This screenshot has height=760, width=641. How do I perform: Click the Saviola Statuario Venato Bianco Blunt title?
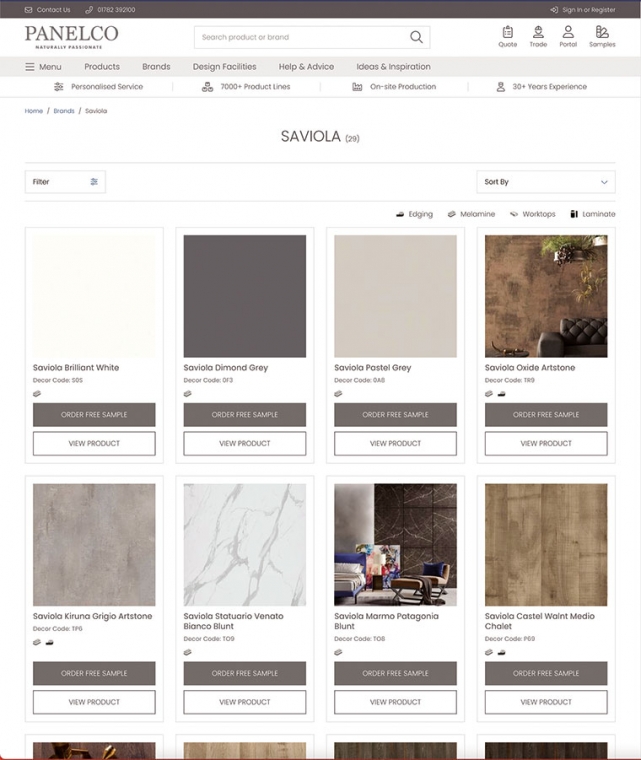[233, 621]
